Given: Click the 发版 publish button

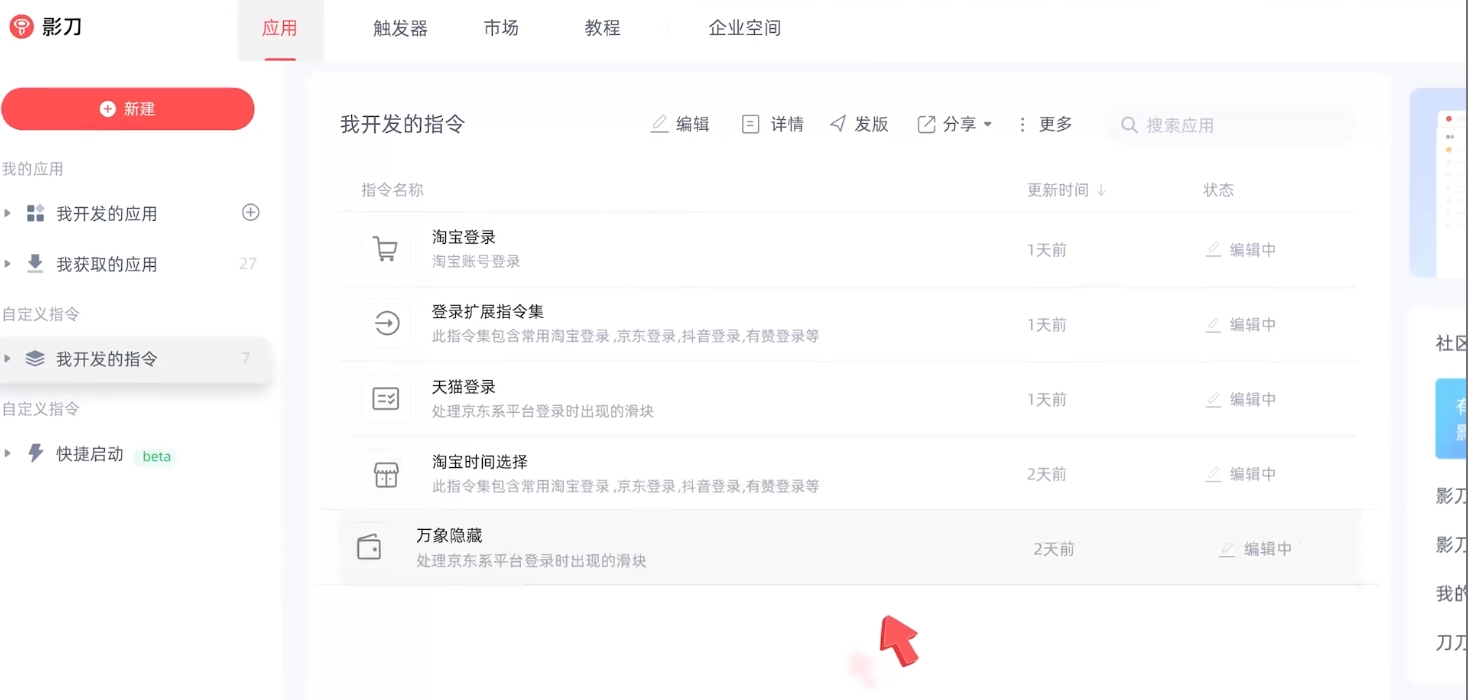Looking at the screenshot, I should coord(859,124).
